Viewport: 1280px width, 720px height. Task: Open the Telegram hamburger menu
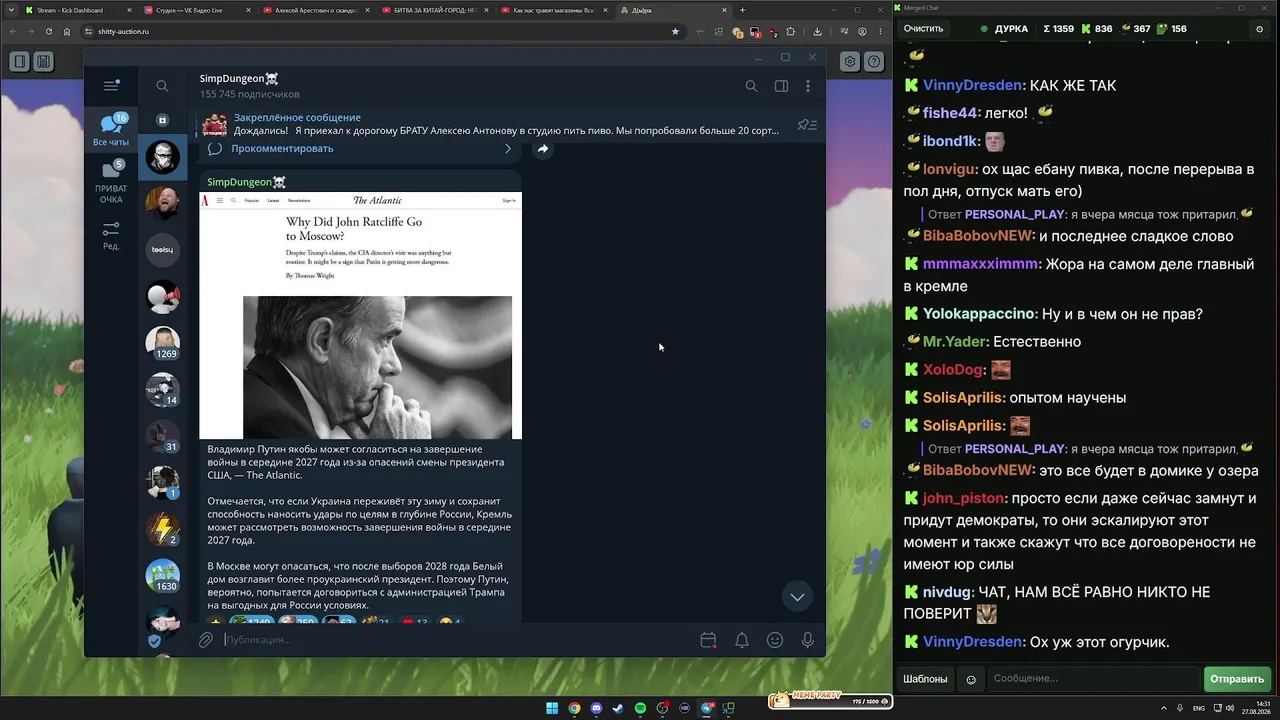(x=111, y=86)
